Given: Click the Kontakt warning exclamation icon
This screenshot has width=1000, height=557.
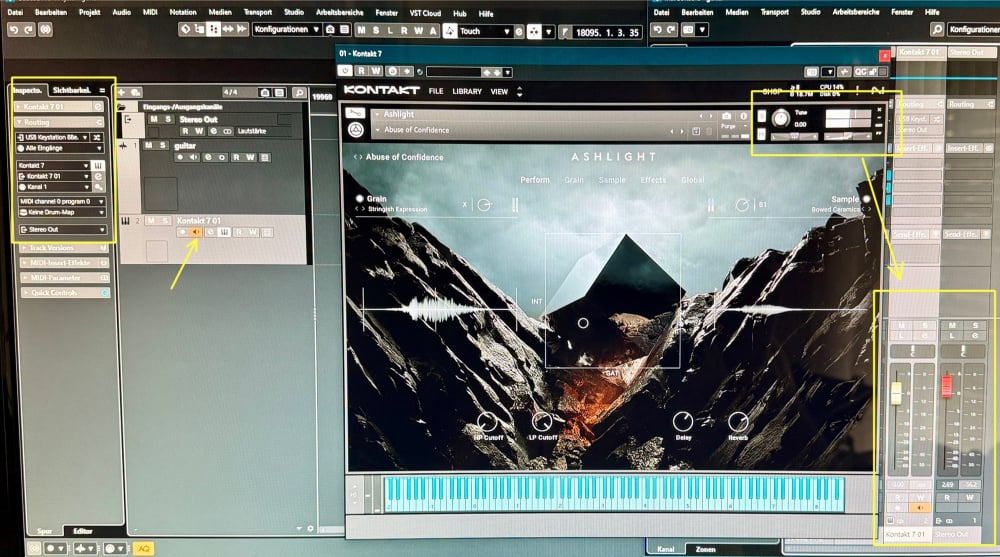Looking at the screenshot, I should click(x=857, y=90).
